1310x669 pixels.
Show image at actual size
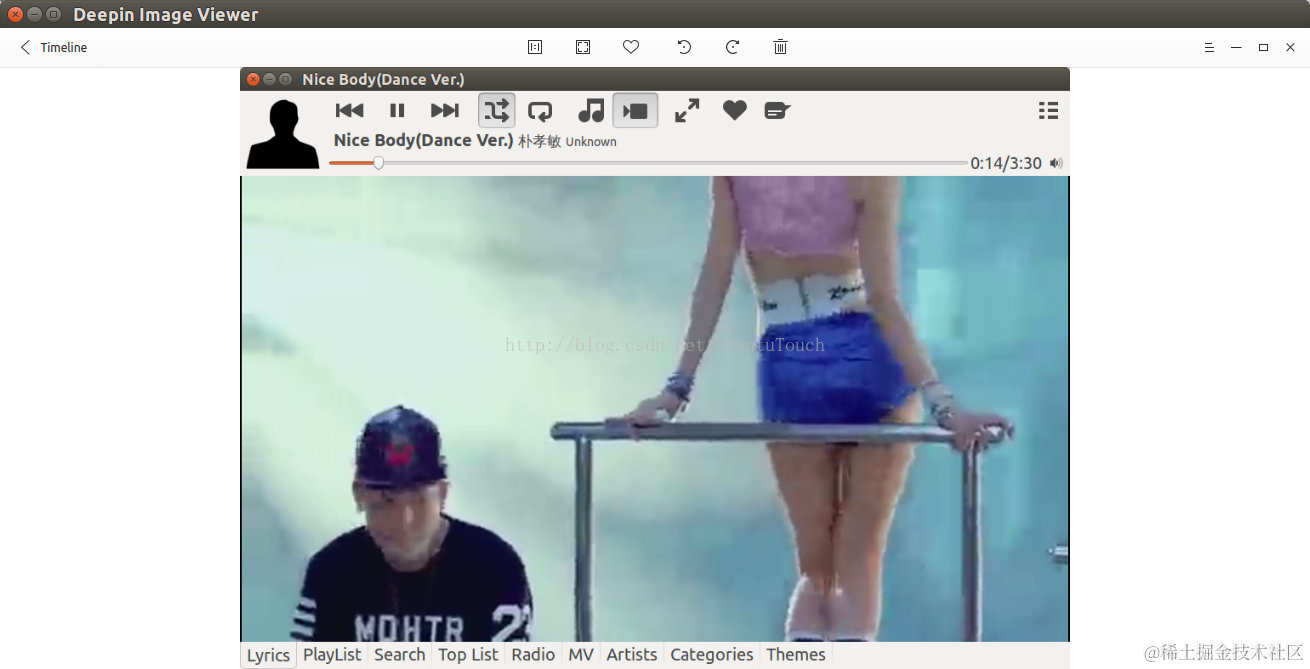point(535,47)
